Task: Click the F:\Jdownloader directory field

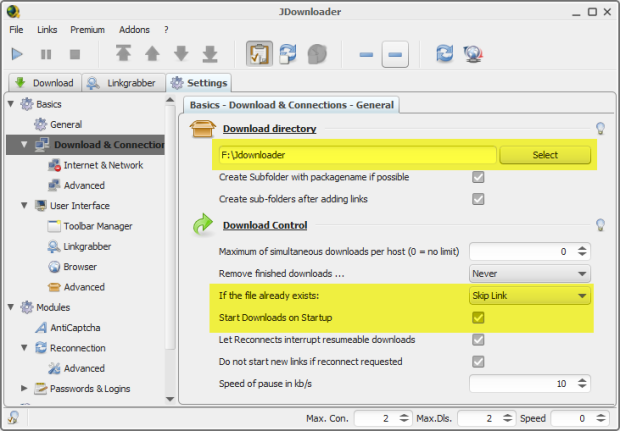Action: [x=357, y=155]
